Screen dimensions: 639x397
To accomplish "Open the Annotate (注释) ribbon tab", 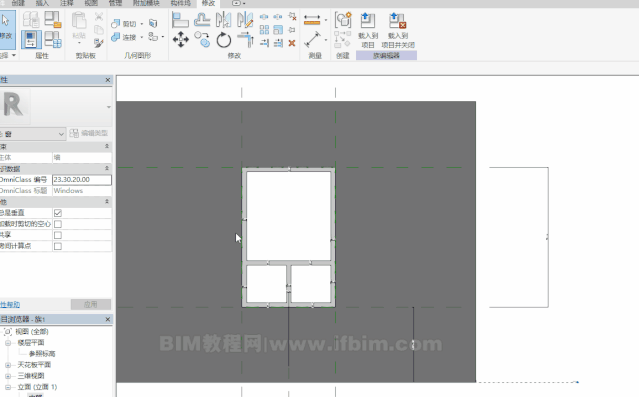I will 66,3.
